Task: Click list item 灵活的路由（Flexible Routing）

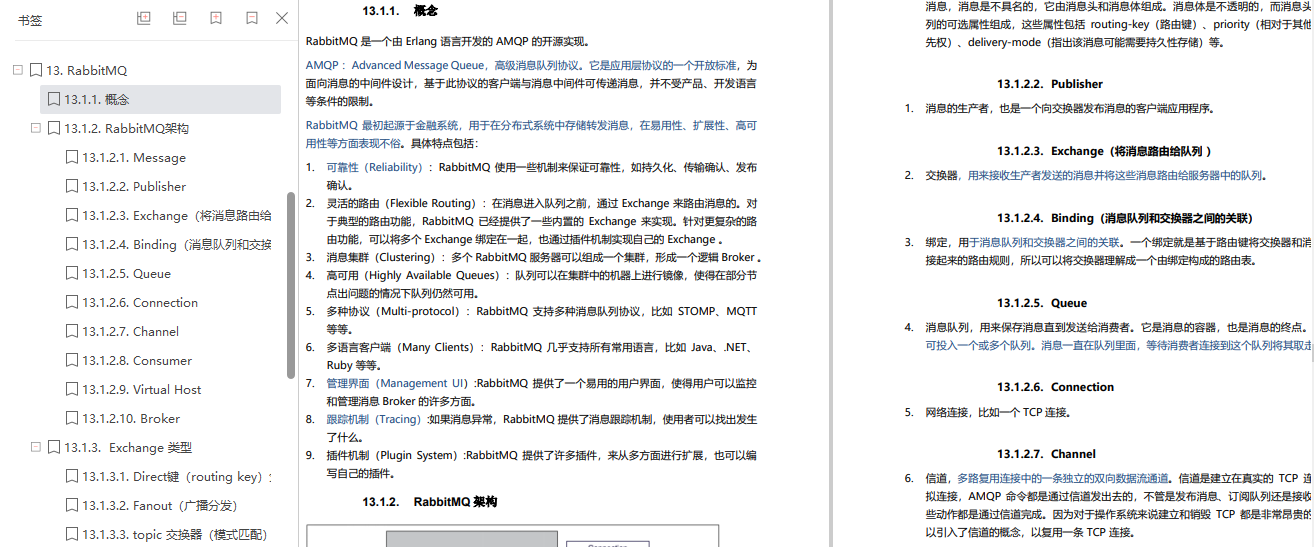Action: 404,203
